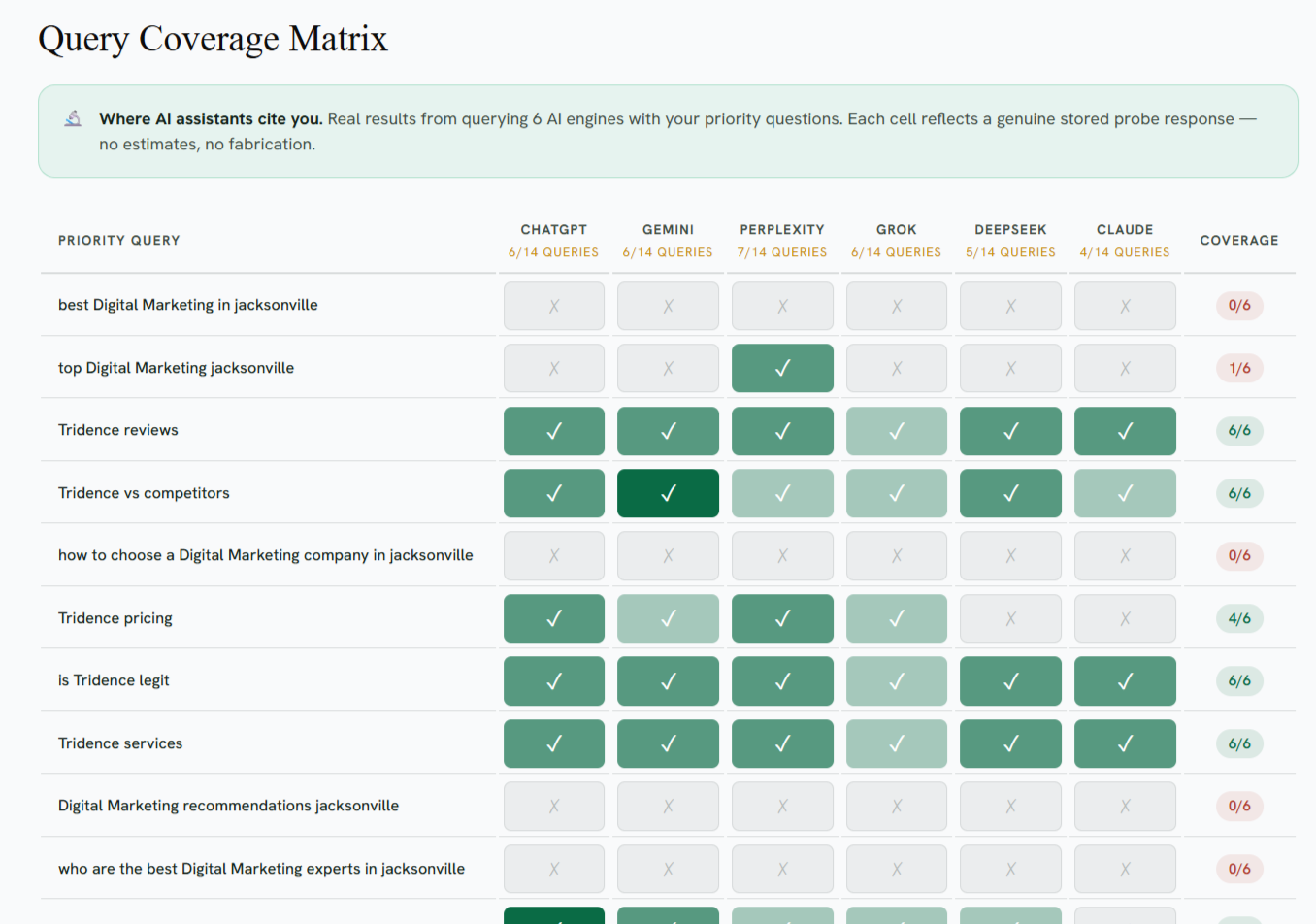Click Gemini checkmark cell for Tridence vs competitors

click(x=668, y=493)
